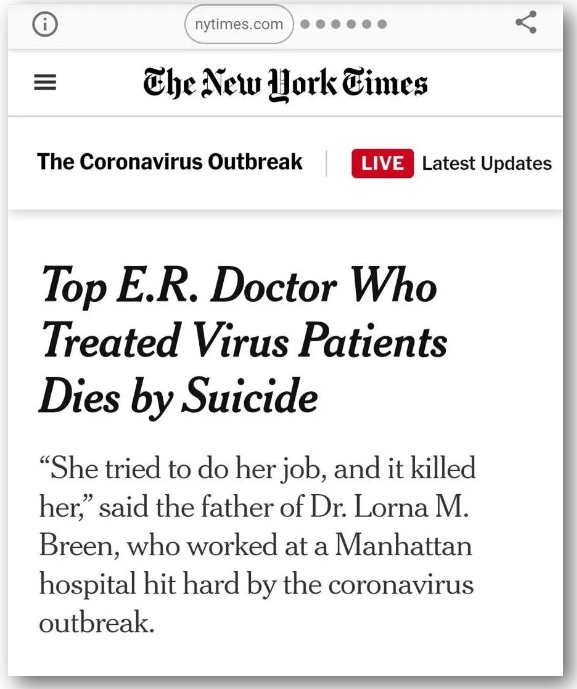The height and width of the screenshot is (689, 577).
Task: Select the last page indicator dot
Action: coord(382,24)
